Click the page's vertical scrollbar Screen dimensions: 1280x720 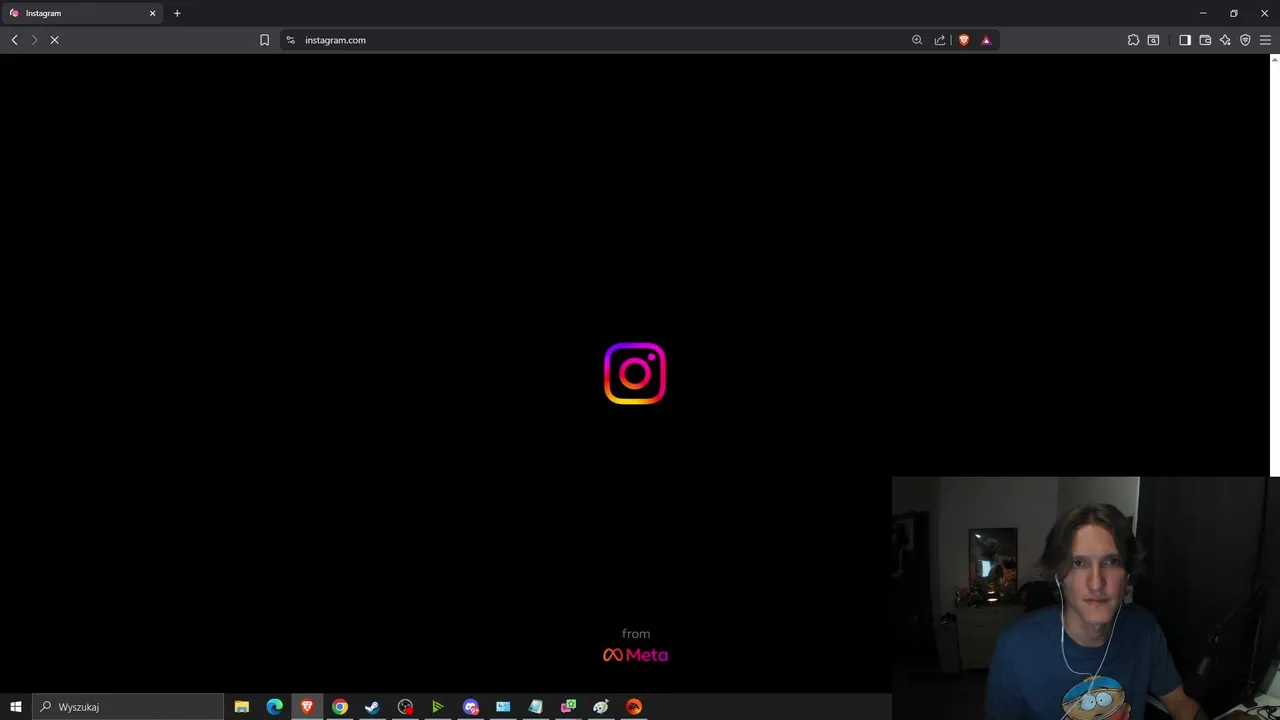[1275, 265]
